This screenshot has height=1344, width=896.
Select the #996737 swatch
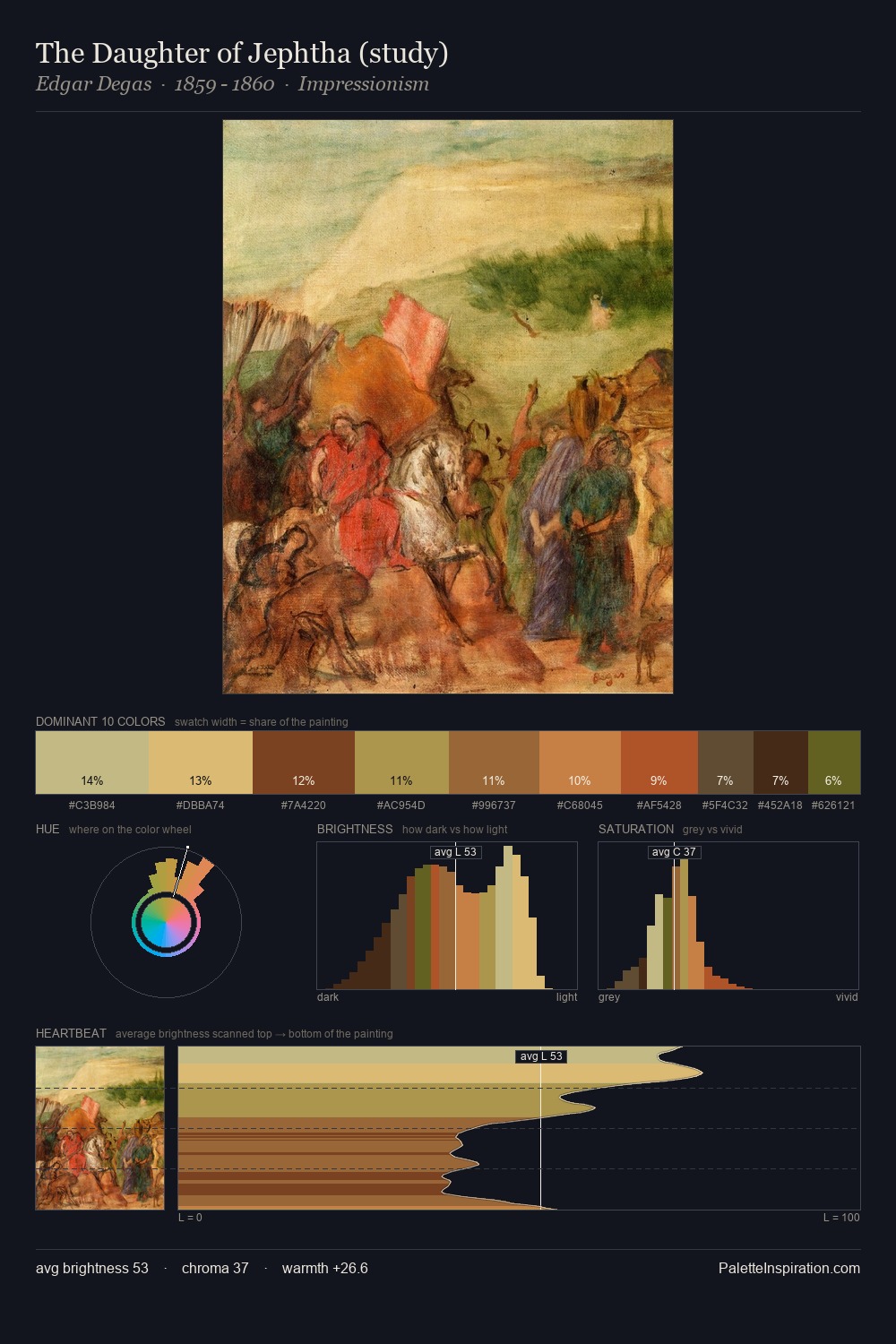494,762
